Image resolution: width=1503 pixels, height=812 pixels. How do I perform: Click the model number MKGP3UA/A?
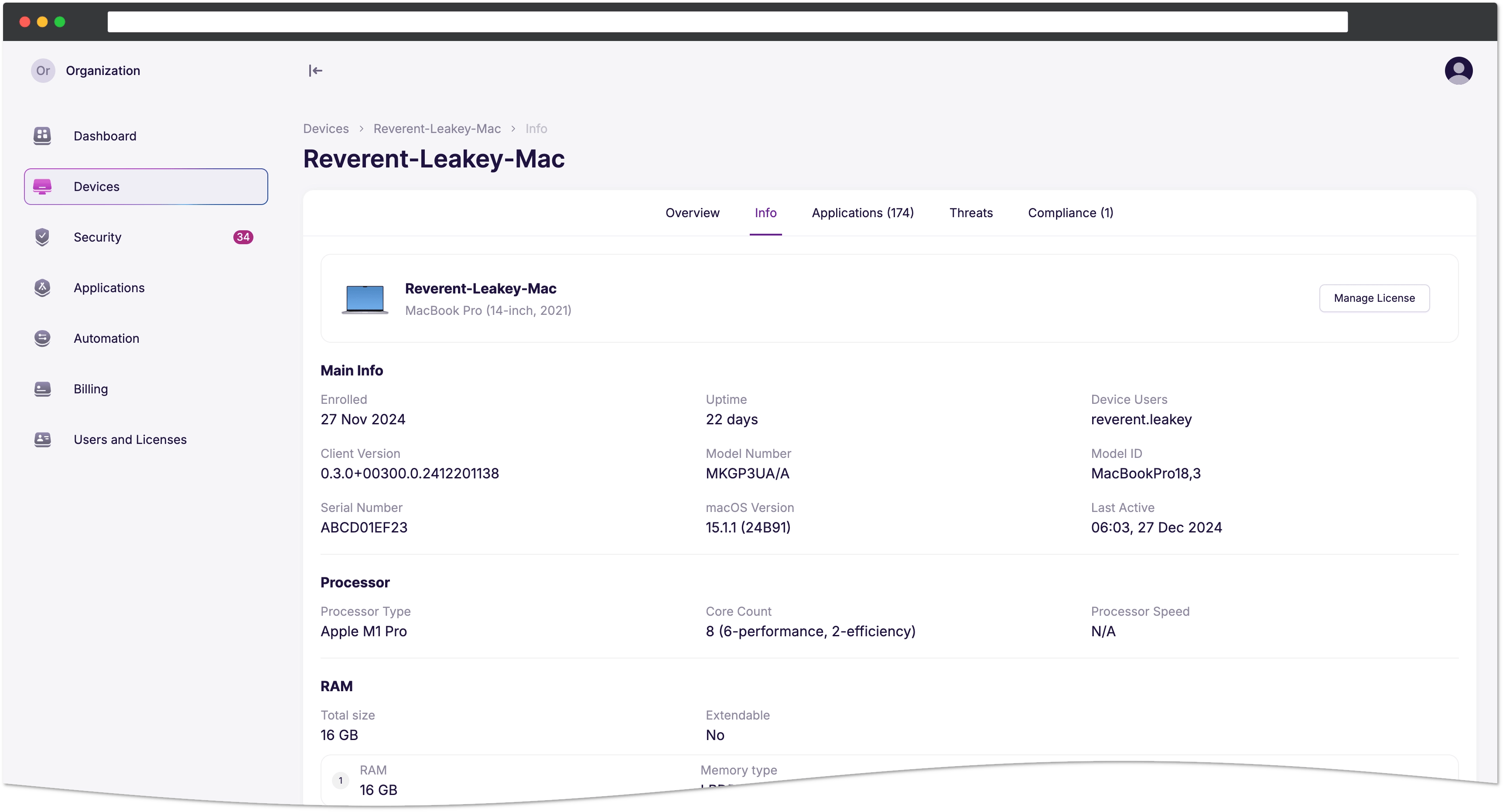pos(748,473)
